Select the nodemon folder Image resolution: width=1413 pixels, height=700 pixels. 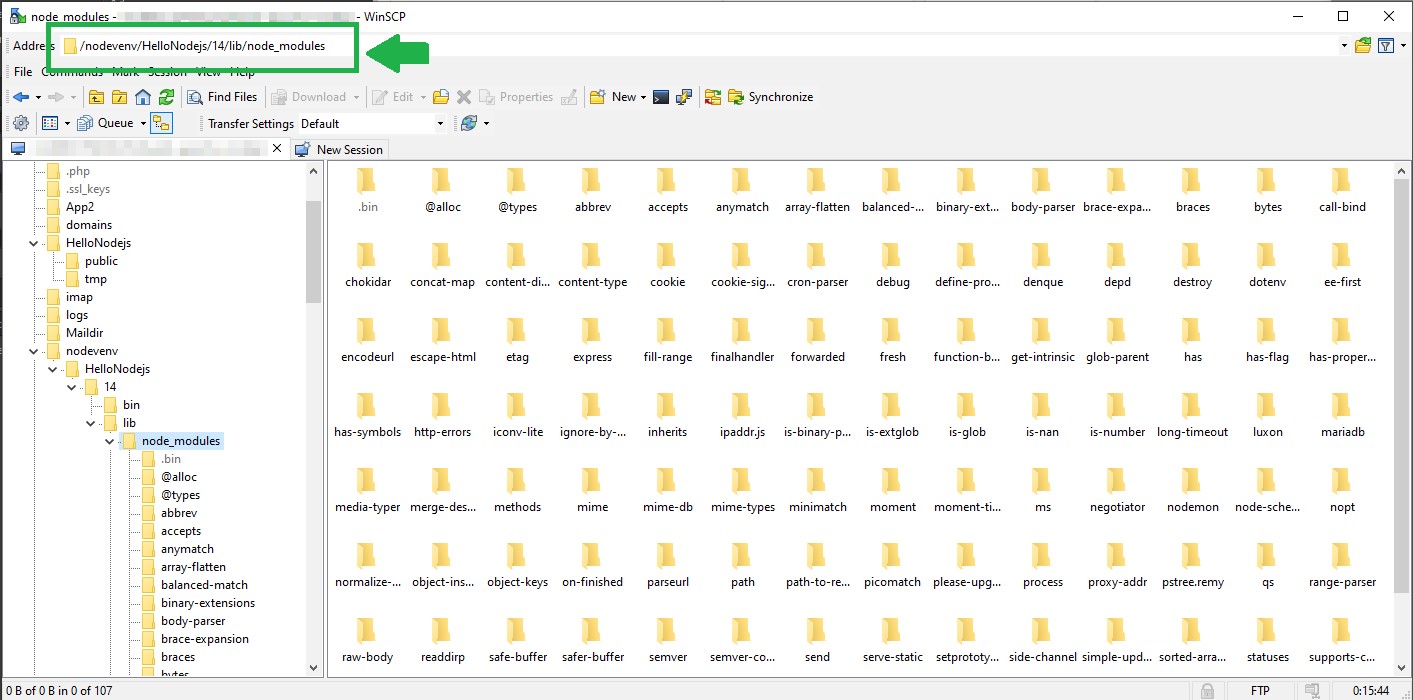point(1192,491)
